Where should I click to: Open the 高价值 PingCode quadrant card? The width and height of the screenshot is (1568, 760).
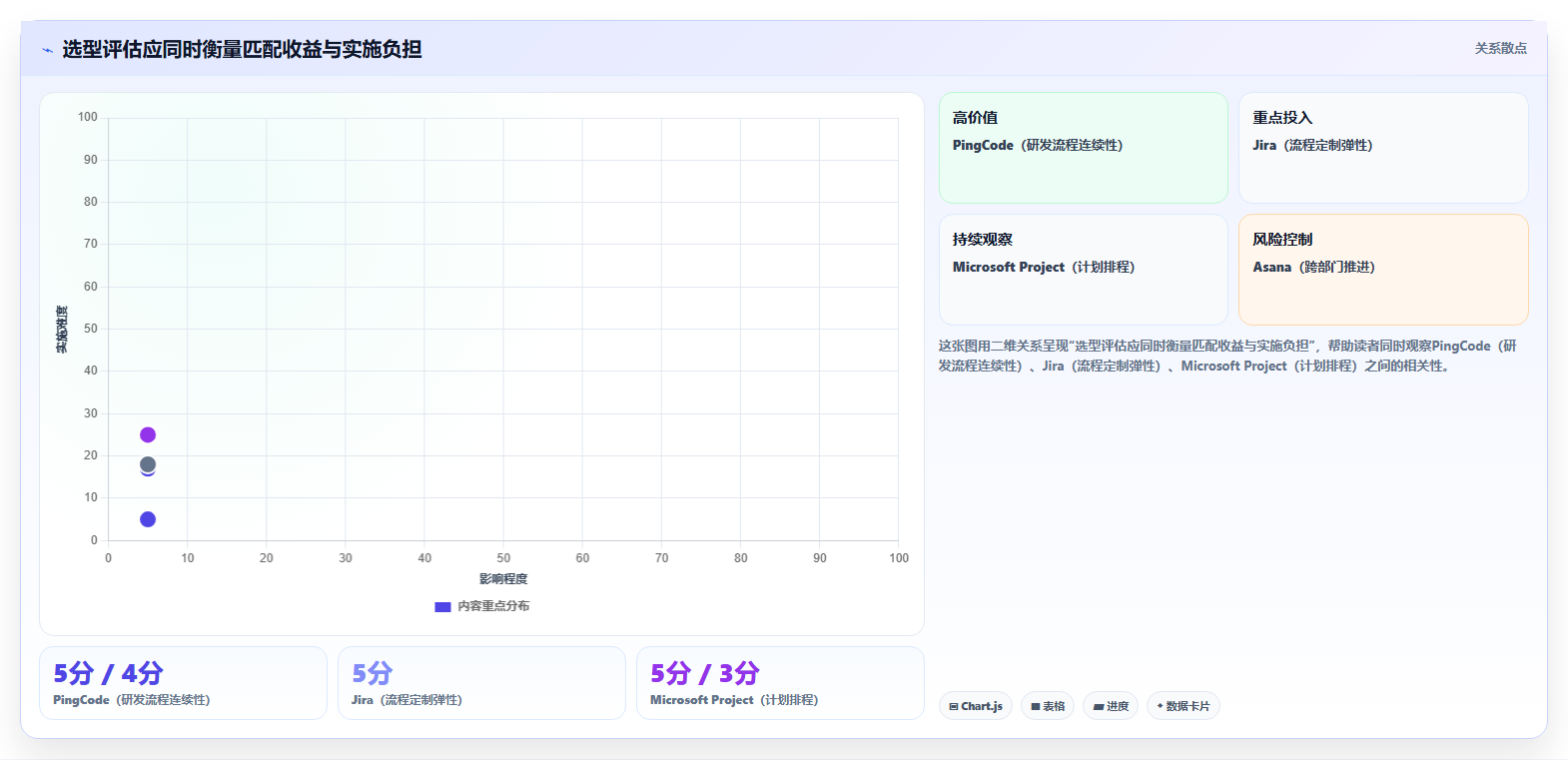click(1084, 148)
